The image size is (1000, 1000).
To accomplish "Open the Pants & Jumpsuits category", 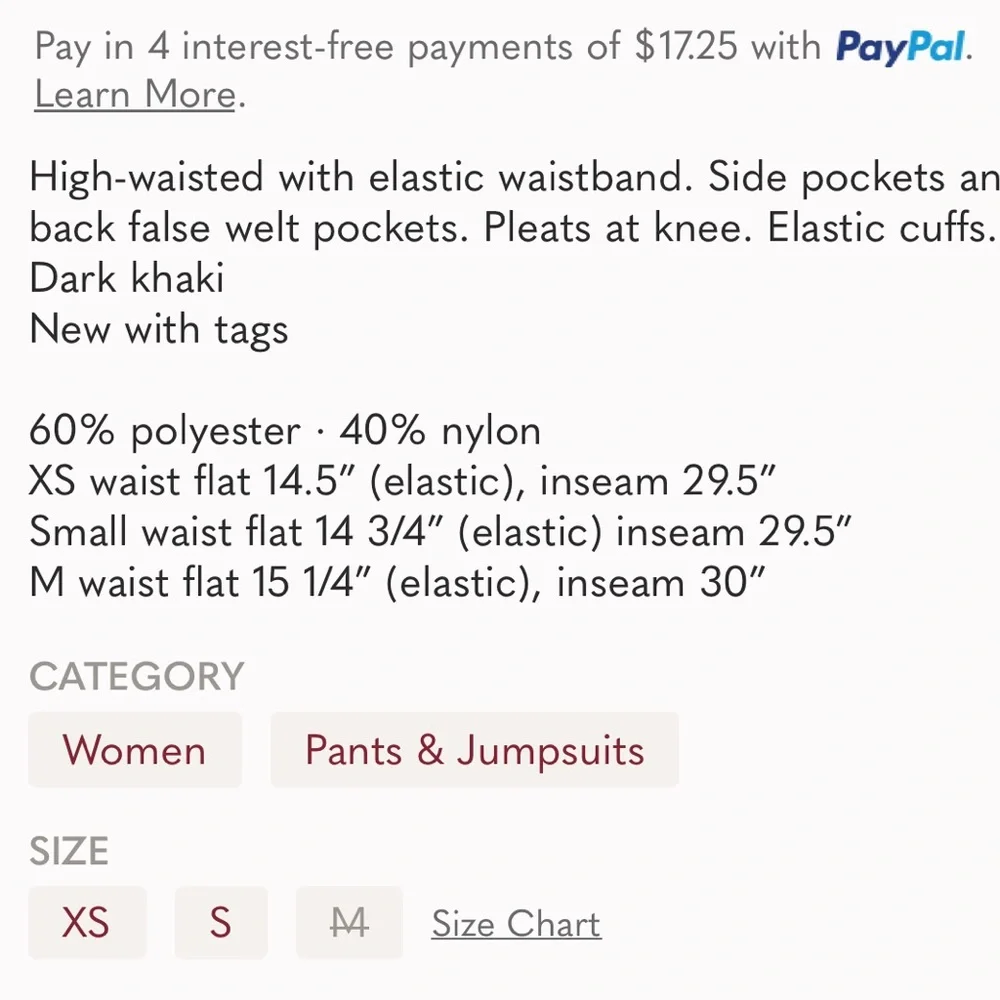I will click(x=474, y=750).
